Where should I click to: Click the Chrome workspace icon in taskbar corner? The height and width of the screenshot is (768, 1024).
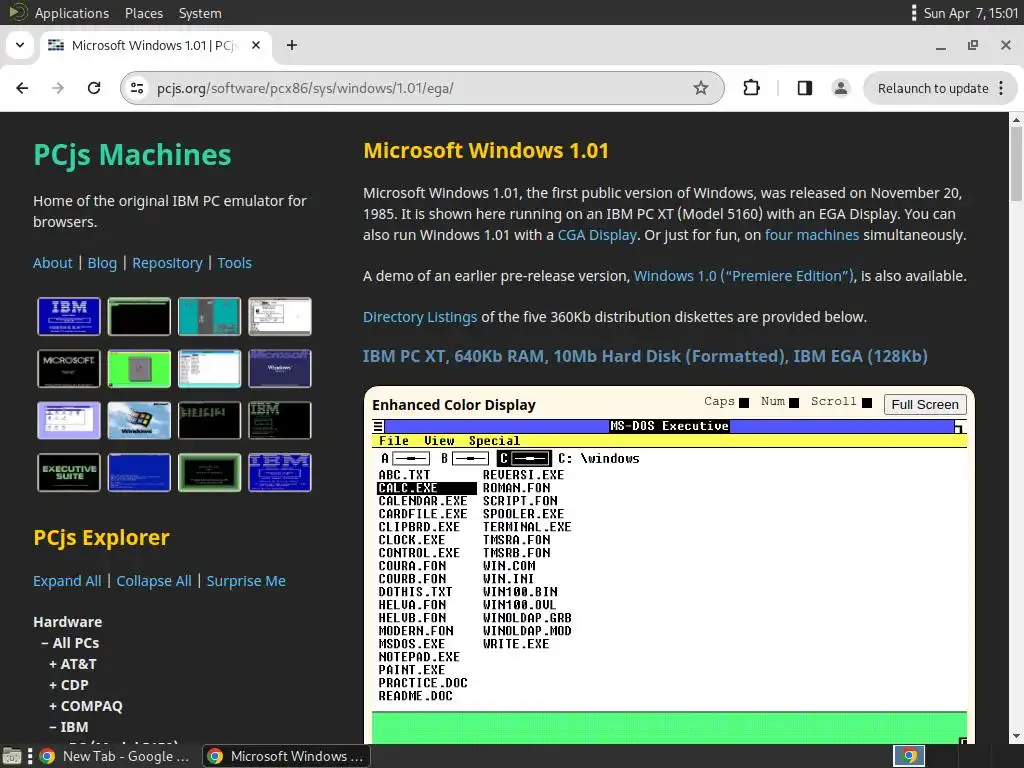coord(909,756)
